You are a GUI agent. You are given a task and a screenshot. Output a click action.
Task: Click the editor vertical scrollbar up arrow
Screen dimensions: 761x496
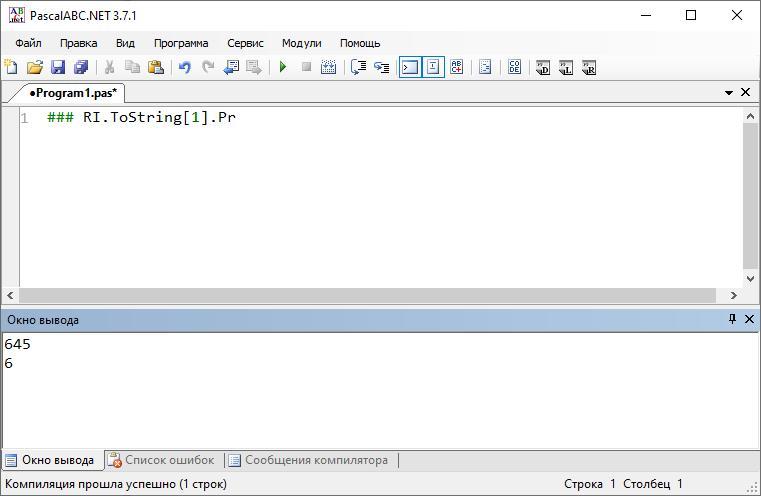750,116
